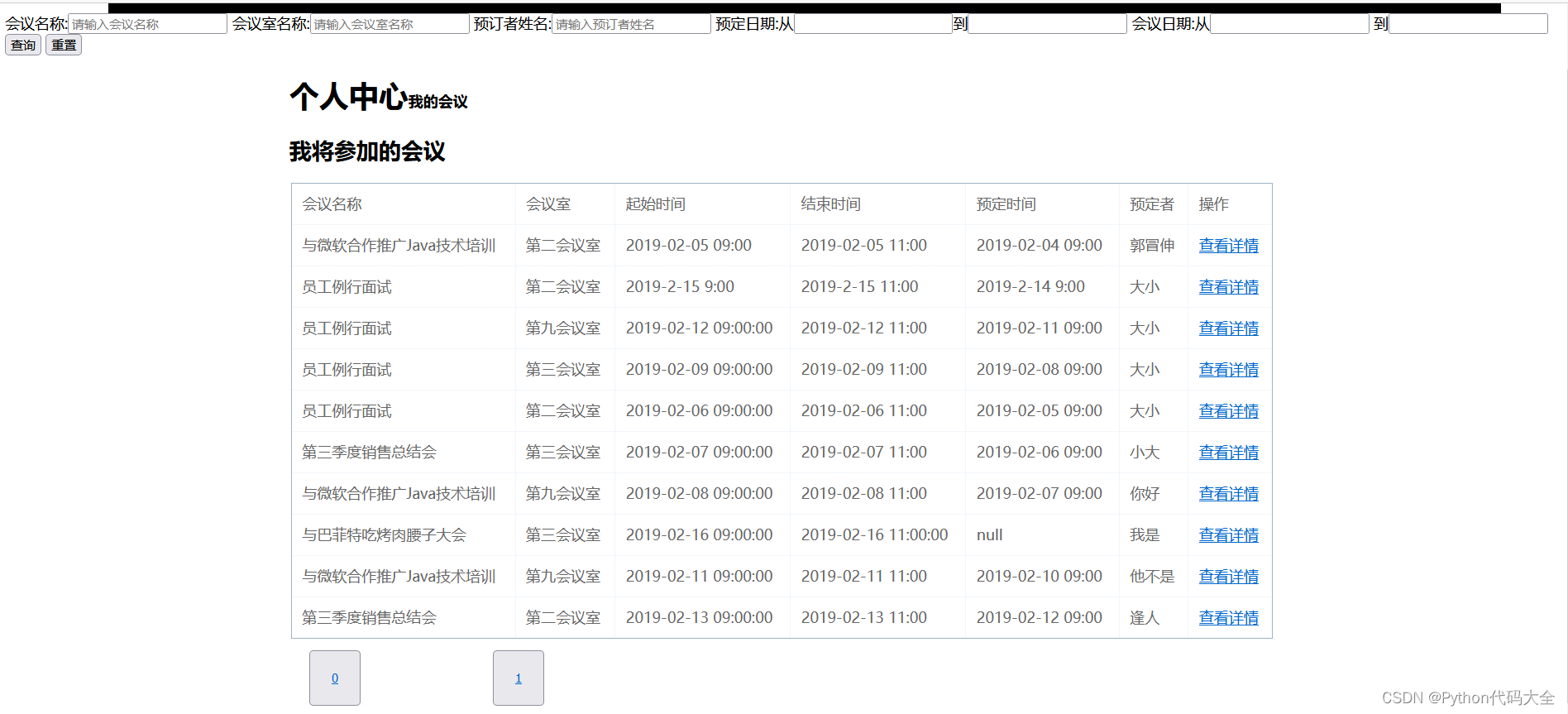Focus the 会议室名称 input field
1568x714 pixels.
point(390,24)
